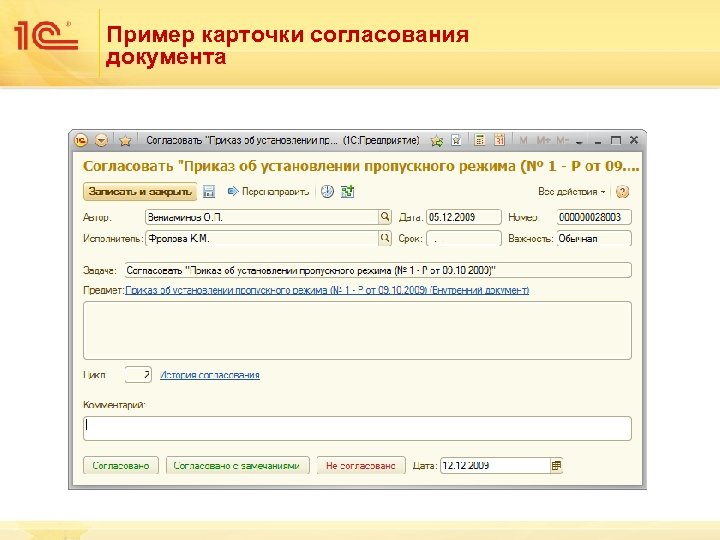
Task: Click the star favorites icon left of window title
Action: [125, 141]
